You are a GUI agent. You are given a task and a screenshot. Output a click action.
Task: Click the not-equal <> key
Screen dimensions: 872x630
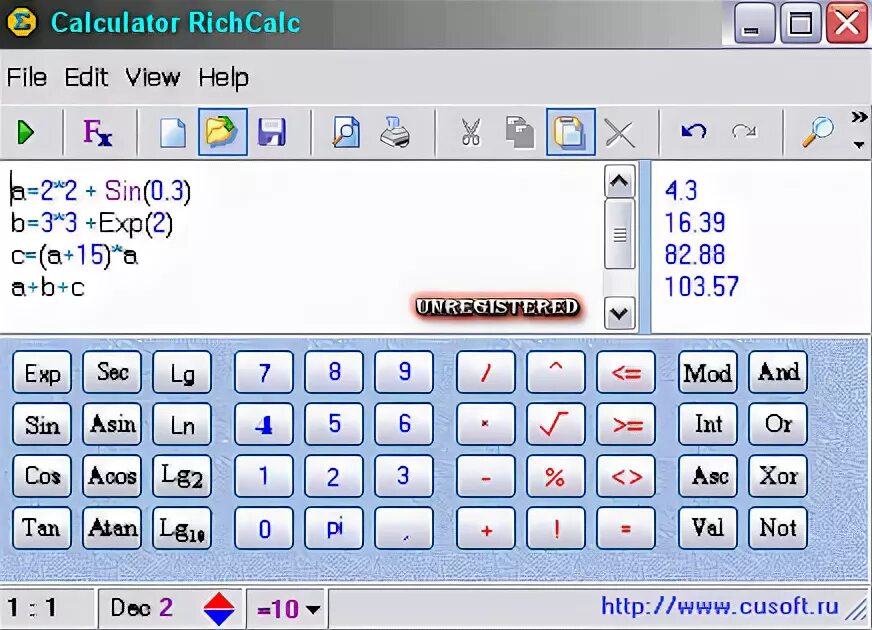click(x=626, y=476)
